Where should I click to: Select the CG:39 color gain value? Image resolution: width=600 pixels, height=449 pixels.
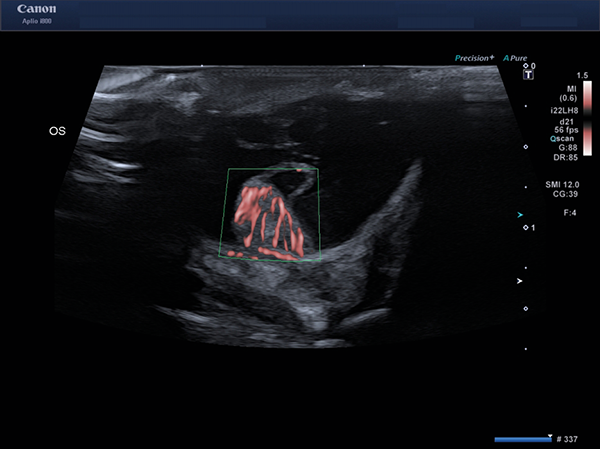(x=565, y=194)
